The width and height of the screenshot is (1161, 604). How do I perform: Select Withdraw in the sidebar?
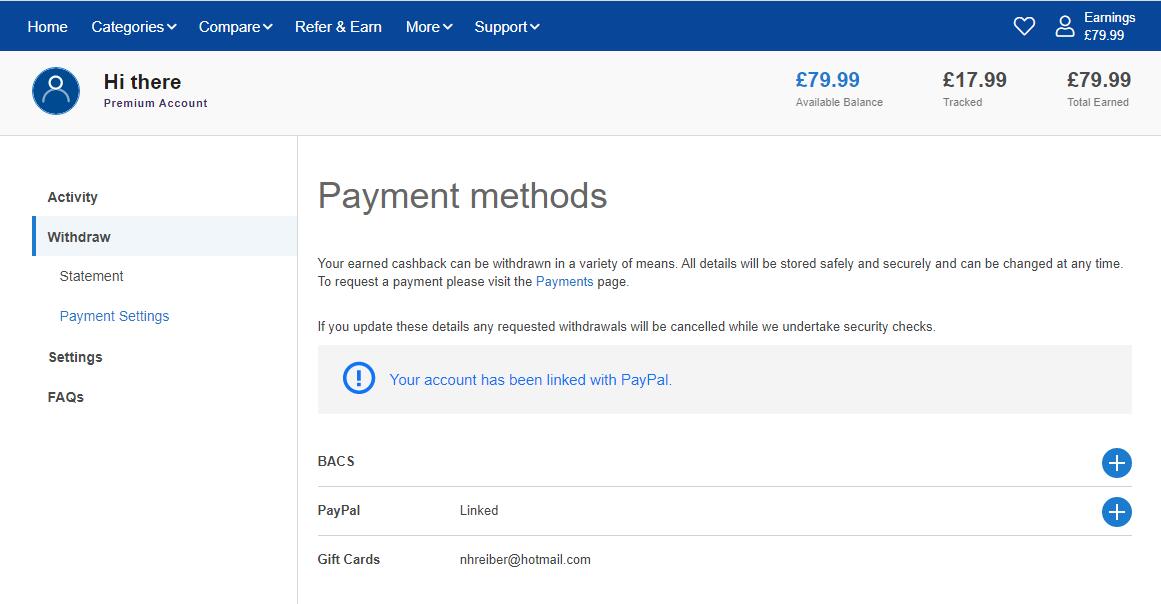click(79, 237)
